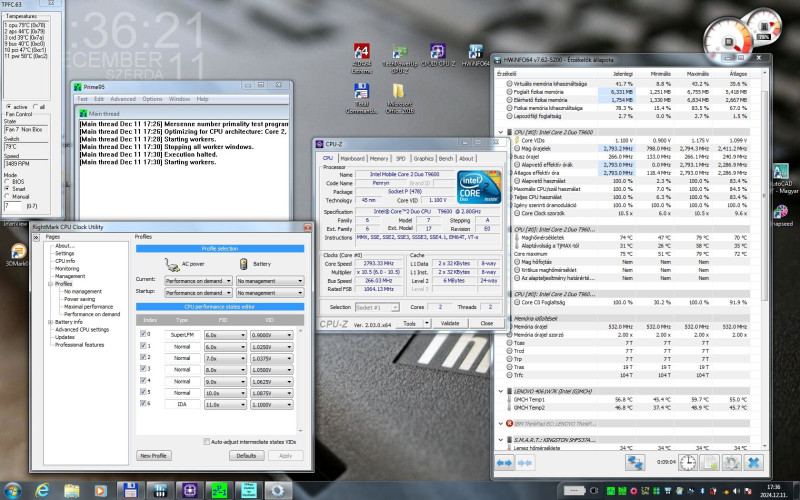Click the manual fan level input field

(13, 206)
